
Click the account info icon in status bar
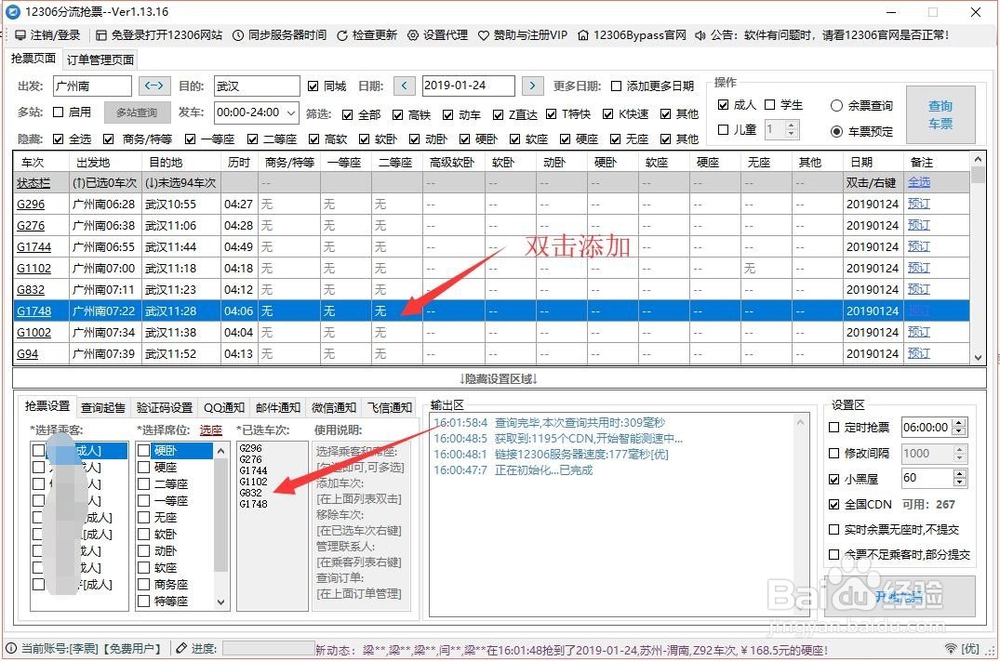(x=11, y=648)
